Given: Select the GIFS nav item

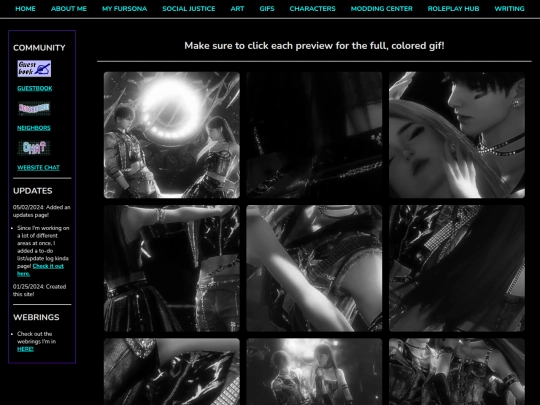Looking at the screenshot, I should point(267,9).
